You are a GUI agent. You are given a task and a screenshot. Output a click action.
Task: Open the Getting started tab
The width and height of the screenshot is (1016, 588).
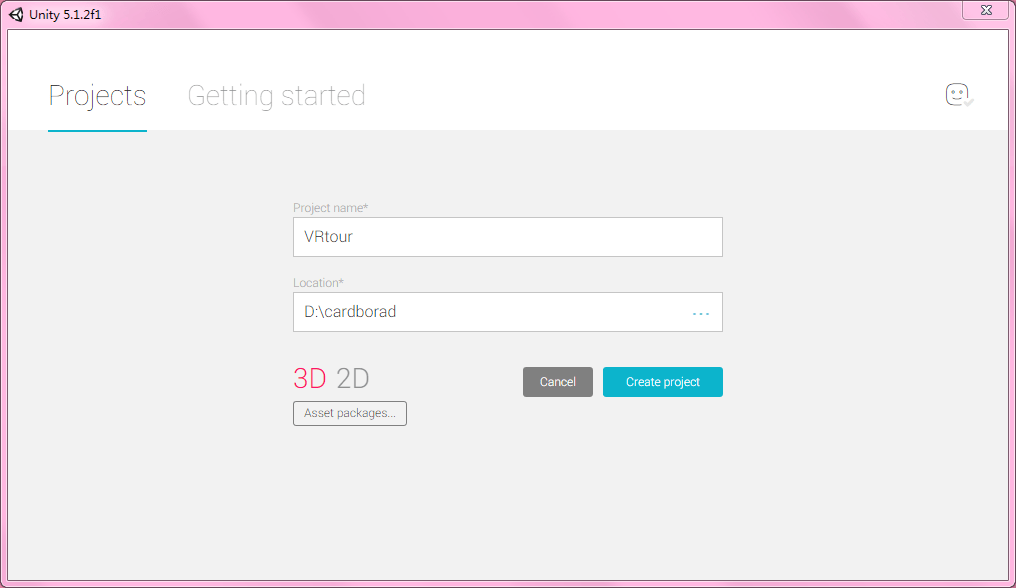[276, 96]
